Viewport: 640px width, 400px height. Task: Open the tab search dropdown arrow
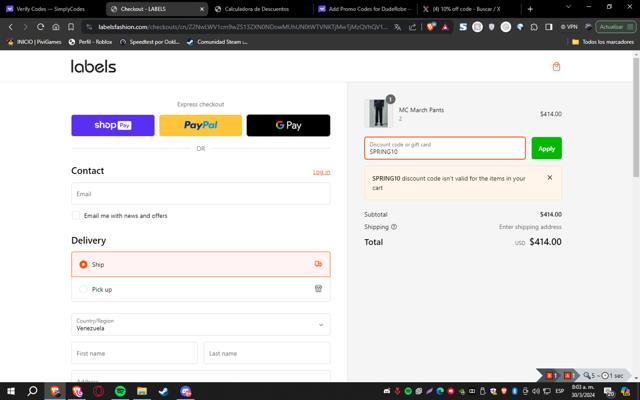568,7
